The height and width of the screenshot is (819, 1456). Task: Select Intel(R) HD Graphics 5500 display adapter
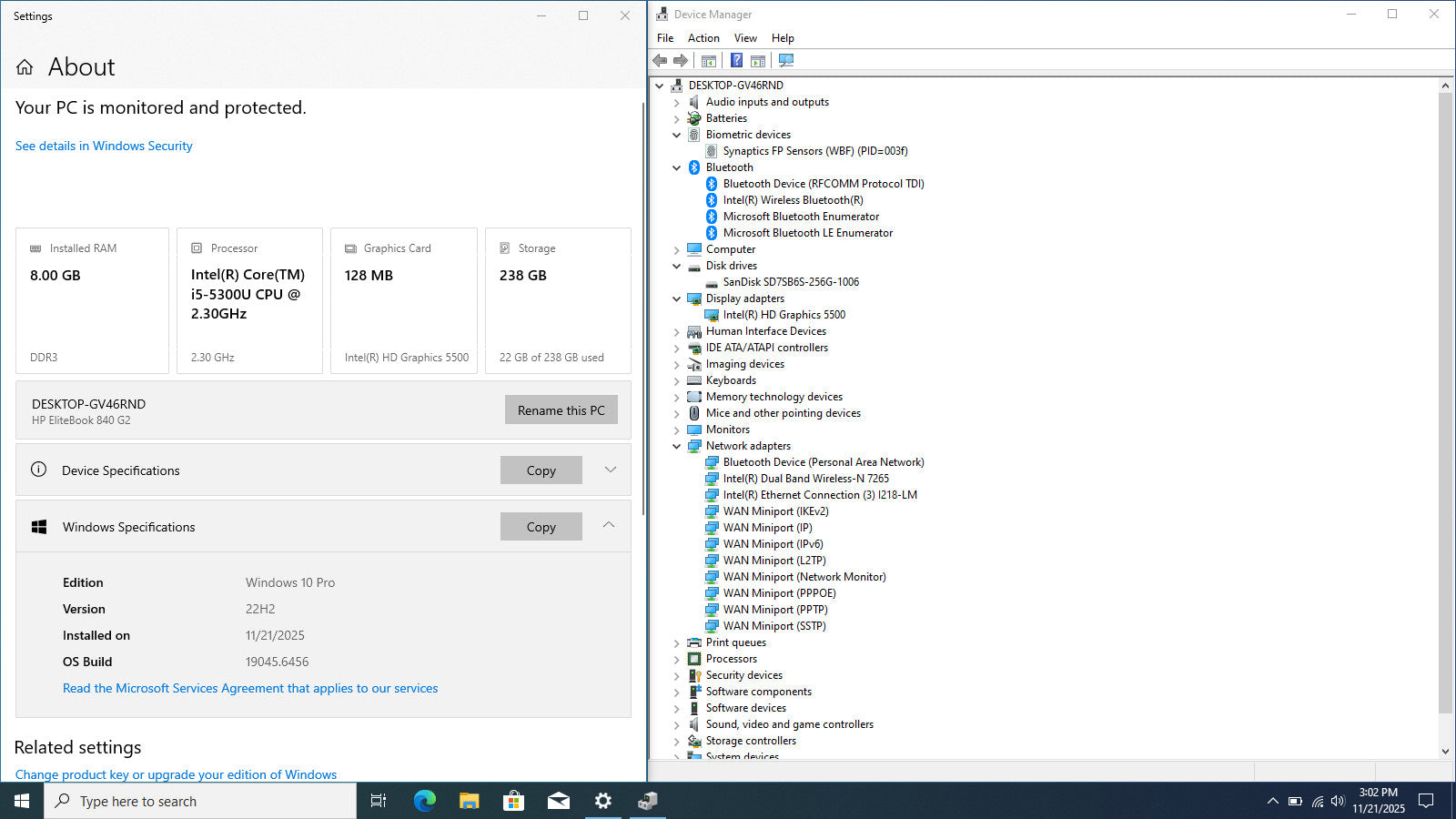click(x=784, y=315)
